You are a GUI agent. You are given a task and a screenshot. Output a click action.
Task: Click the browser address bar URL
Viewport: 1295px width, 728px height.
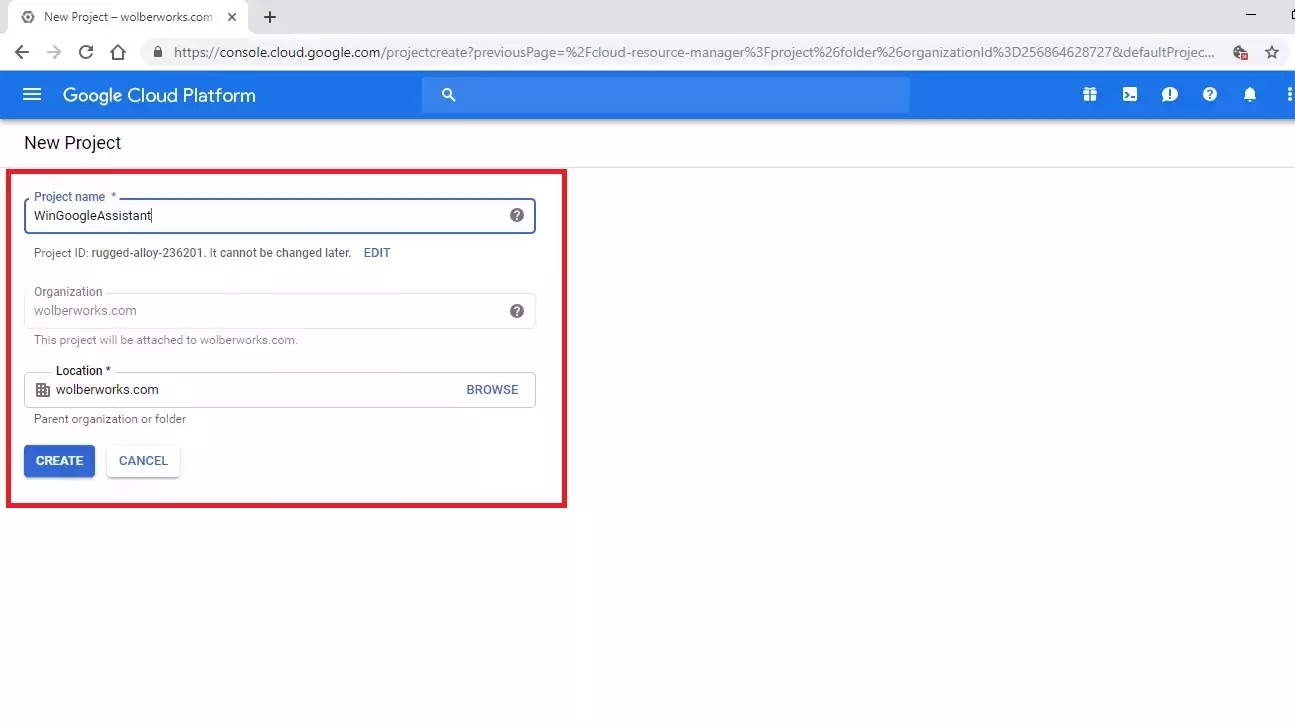coord(694,52)
